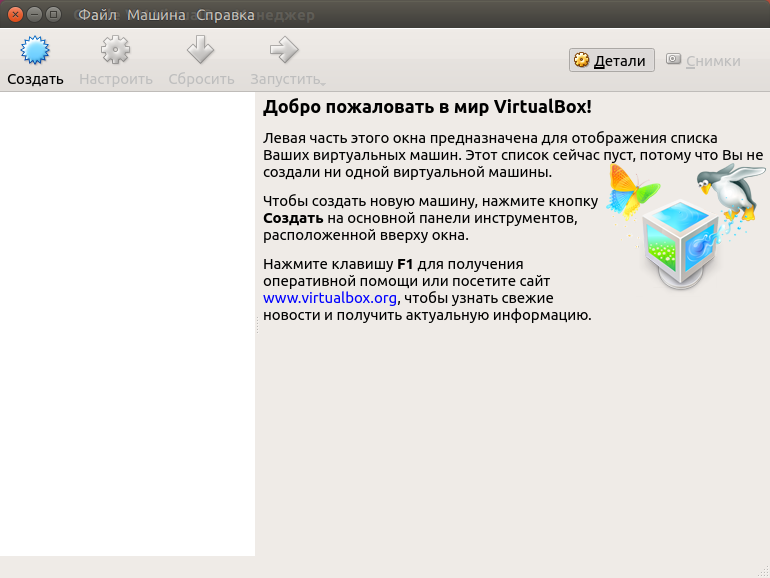Close the VirtualBox window
Viewport: 770px width, 578px height.
pos(15,14)
